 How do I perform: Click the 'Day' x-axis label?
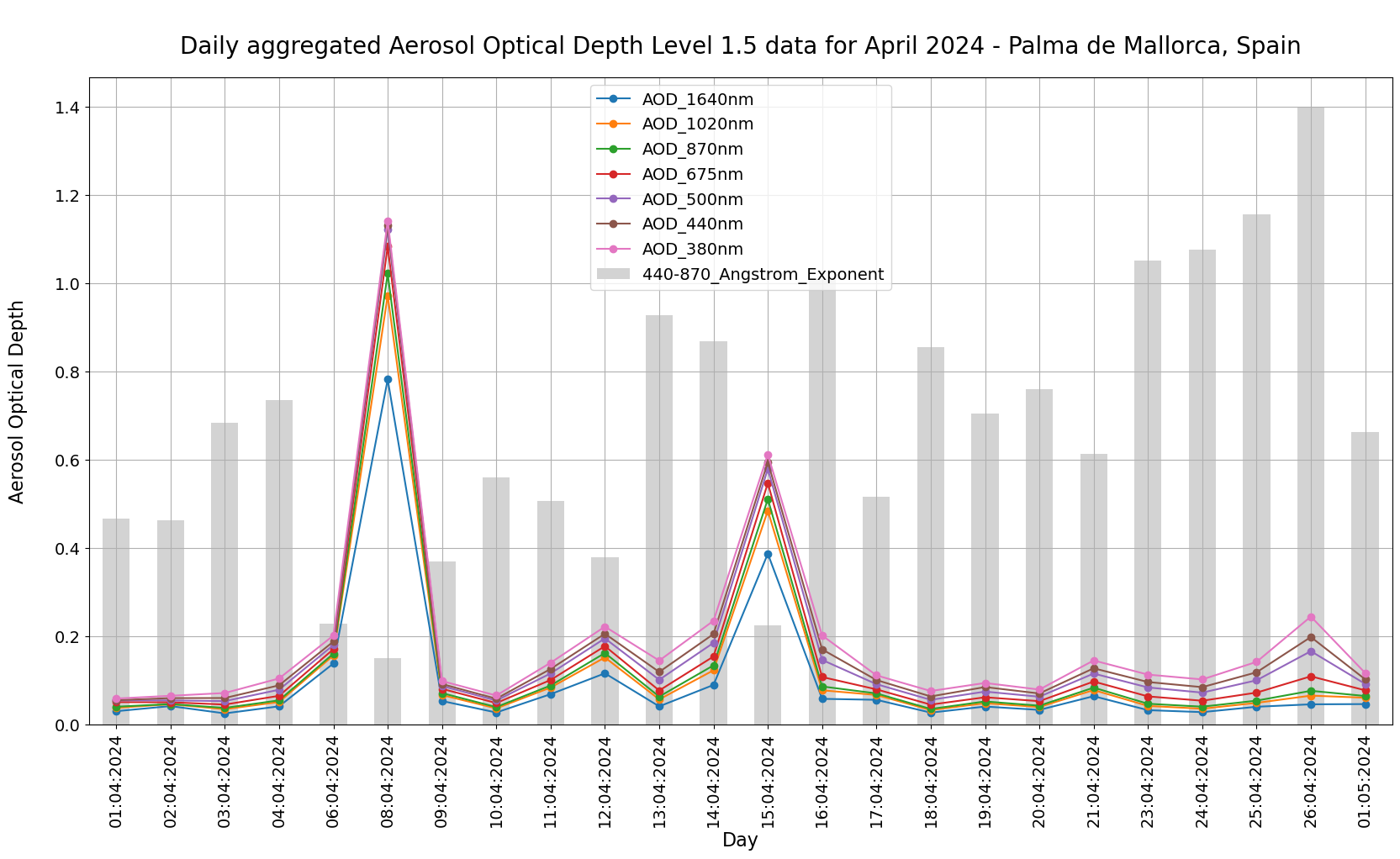coord(740,840)
